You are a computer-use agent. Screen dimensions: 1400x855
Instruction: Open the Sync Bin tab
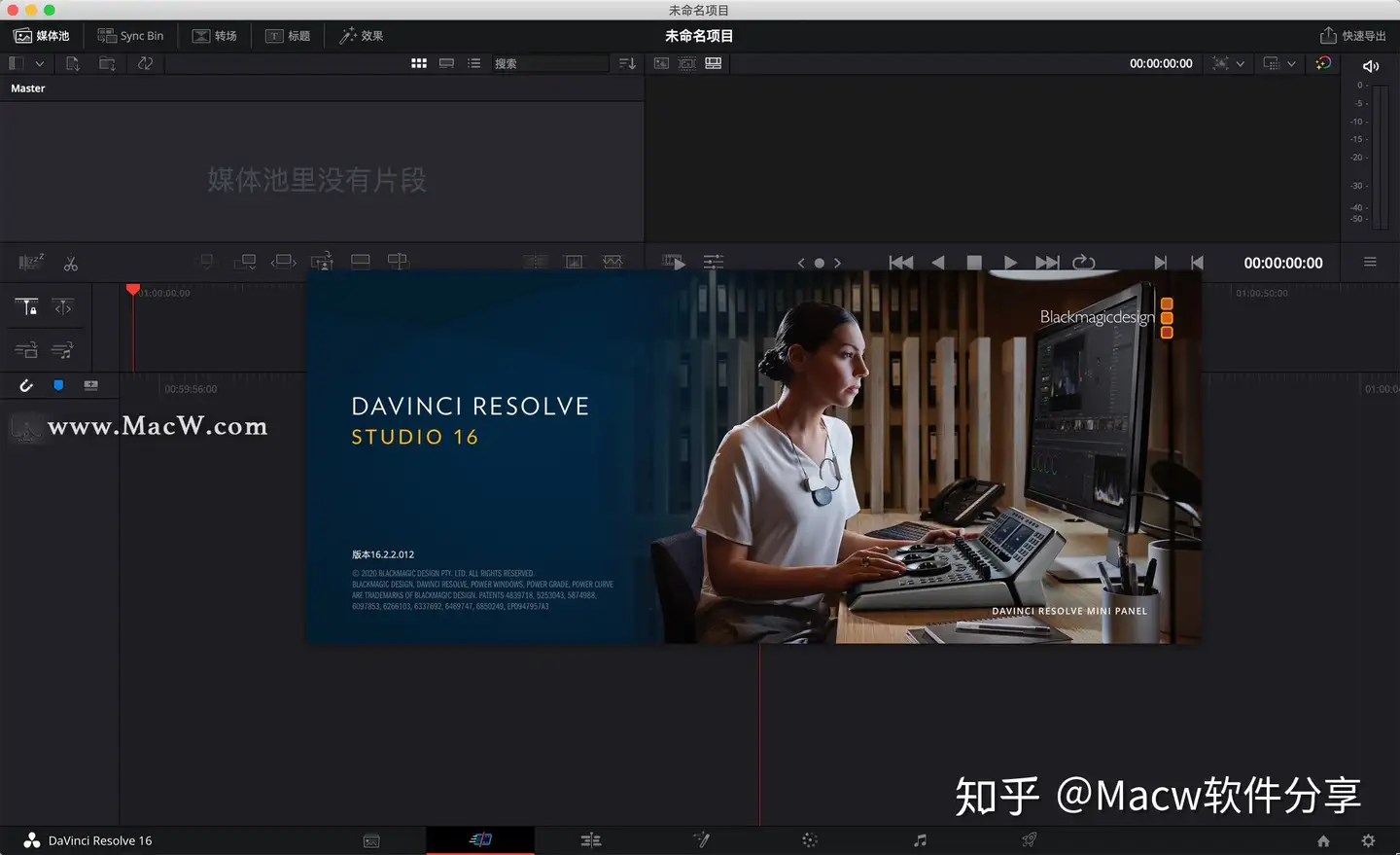tap(130, 36)
